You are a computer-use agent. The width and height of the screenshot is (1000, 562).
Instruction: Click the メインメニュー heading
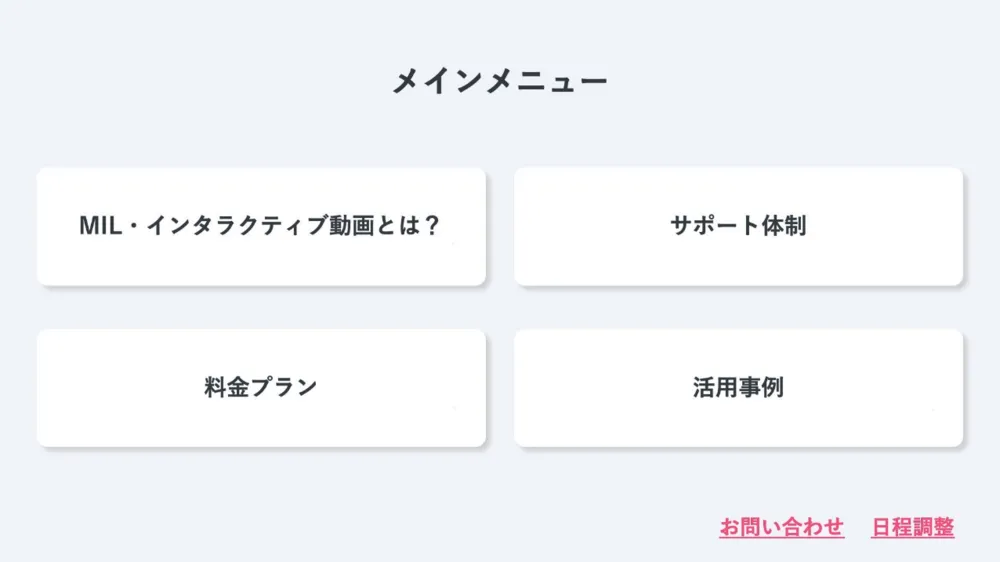click(x=499, y=81)
